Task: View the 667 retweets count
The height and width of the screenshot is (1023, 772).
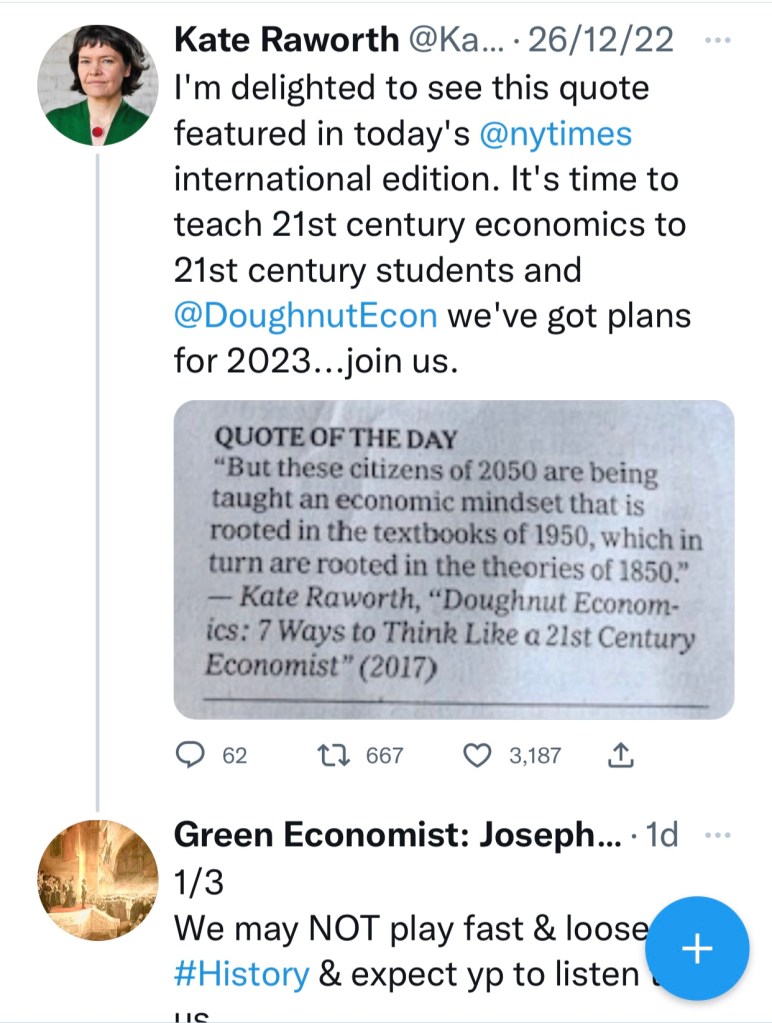Action: coord(384,756)
